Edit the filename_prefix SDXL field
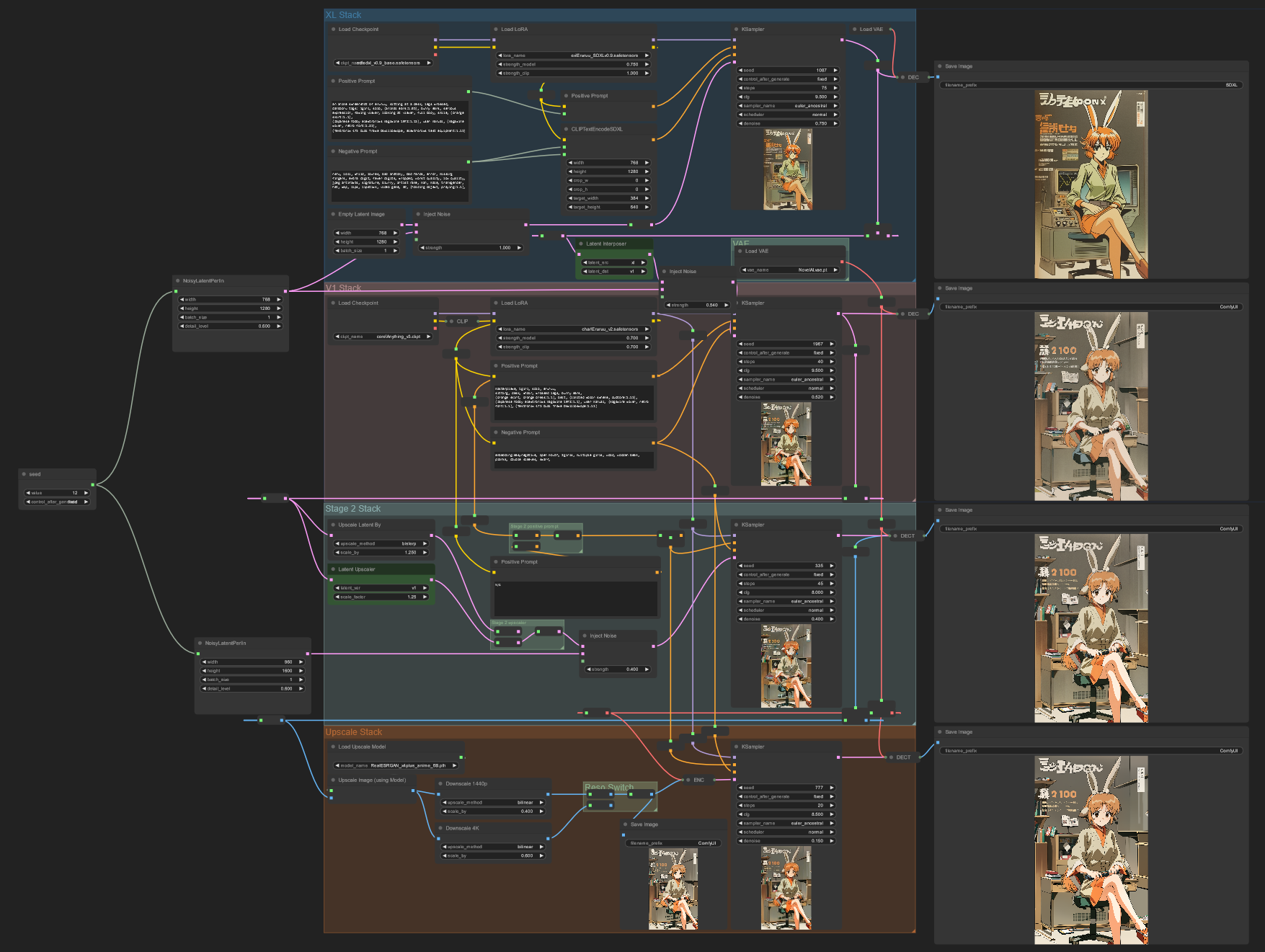 pyautogui.click(x=1088, y=84)
